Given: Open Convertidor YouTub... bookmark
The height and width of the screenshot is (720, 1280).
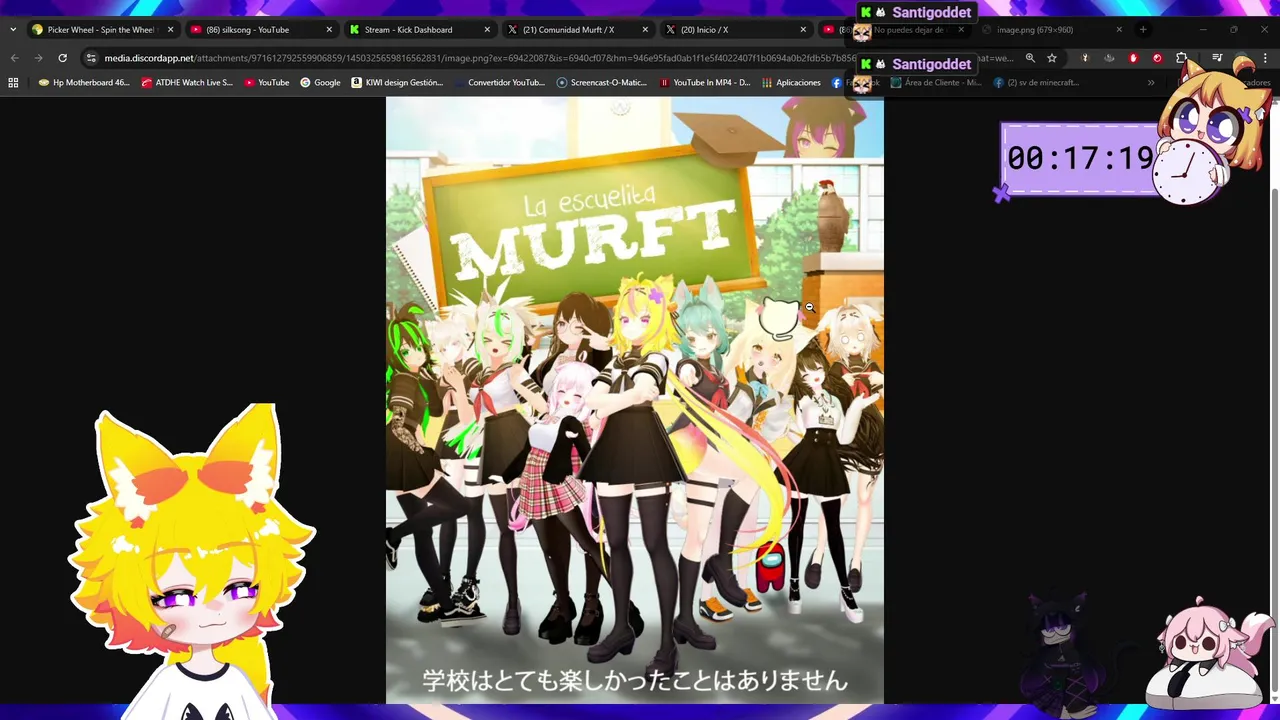Looking at the screenshot, I should point(500,83).
